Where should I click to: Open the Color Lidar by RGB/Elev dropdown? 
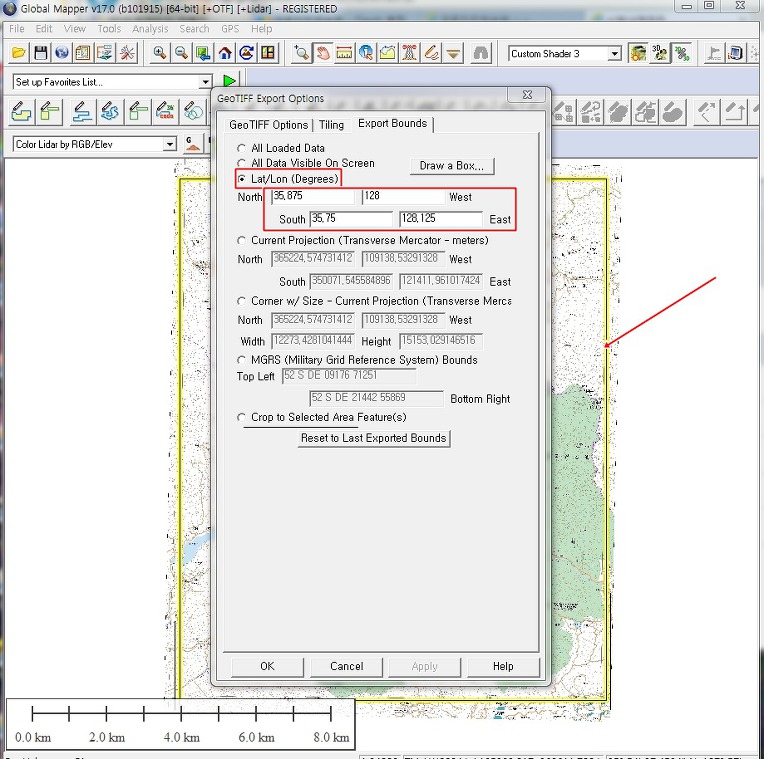click(169, 145)
